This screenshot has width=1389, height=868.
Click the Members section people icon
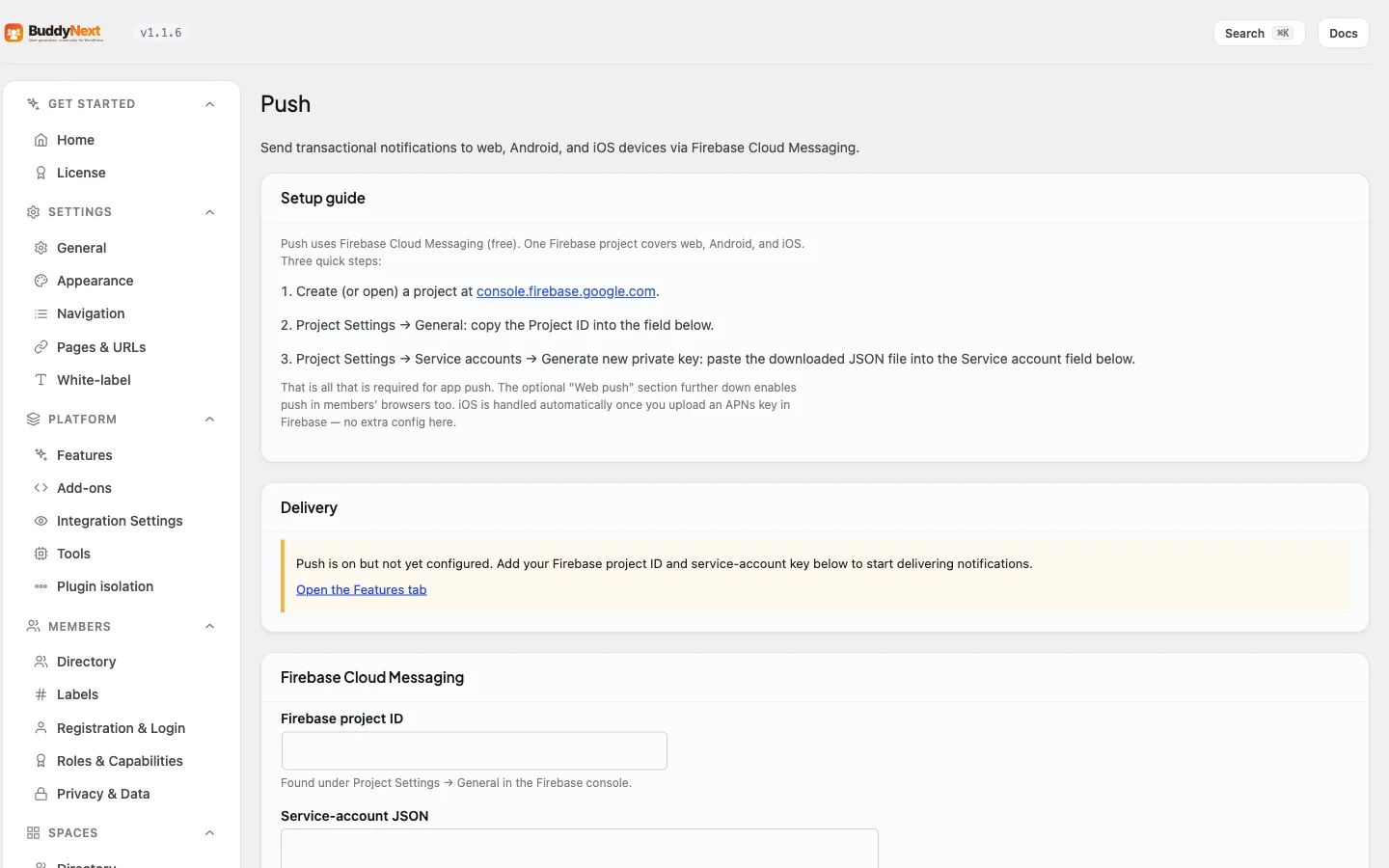pyautogui.click(x=33, y=627)
